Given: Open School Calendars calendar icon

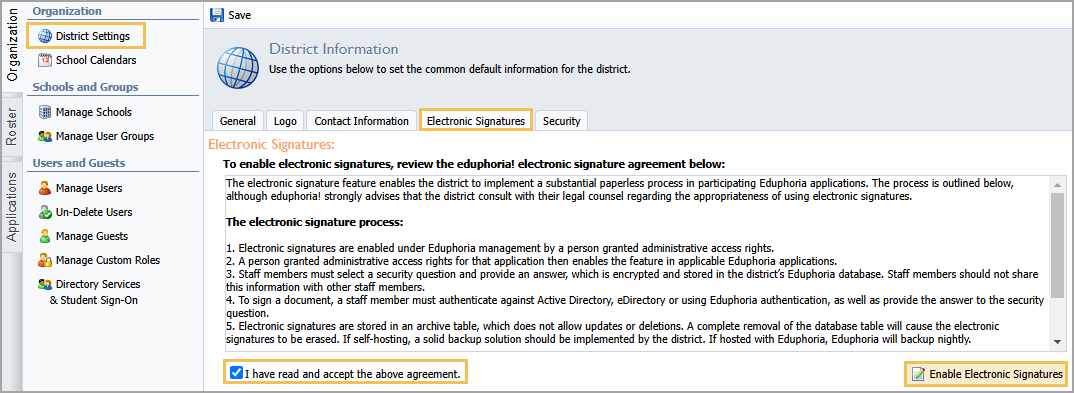Looking at the screenshot, I should pyautogui.click(x=45, y=60).
